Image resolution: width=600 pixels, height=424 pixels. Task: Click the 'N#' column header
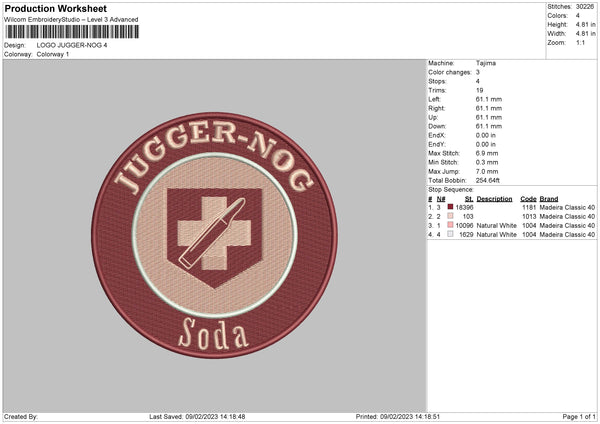pos(441,199)
